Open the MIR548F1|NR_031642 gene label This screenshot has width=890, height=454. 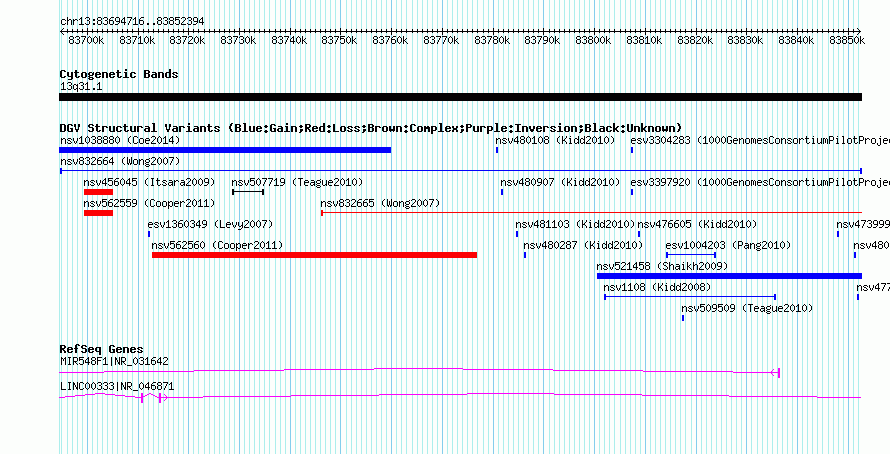click(x=114, y=361)
